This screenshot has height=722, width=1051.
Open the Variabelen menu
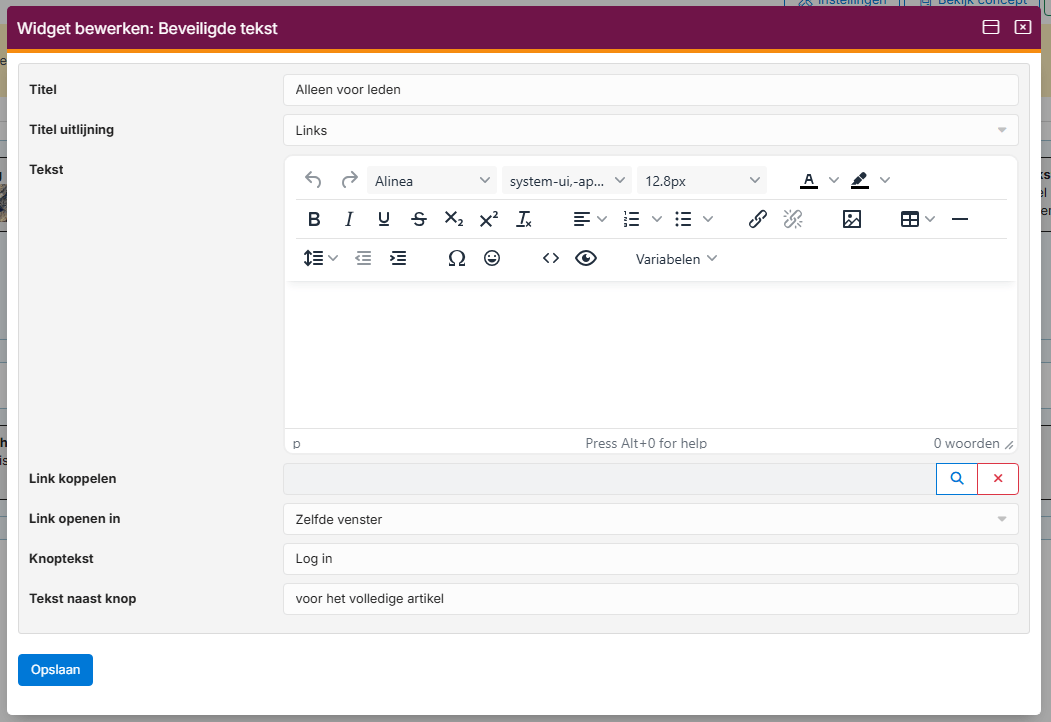pyautogui.click(x=676, y=258)
